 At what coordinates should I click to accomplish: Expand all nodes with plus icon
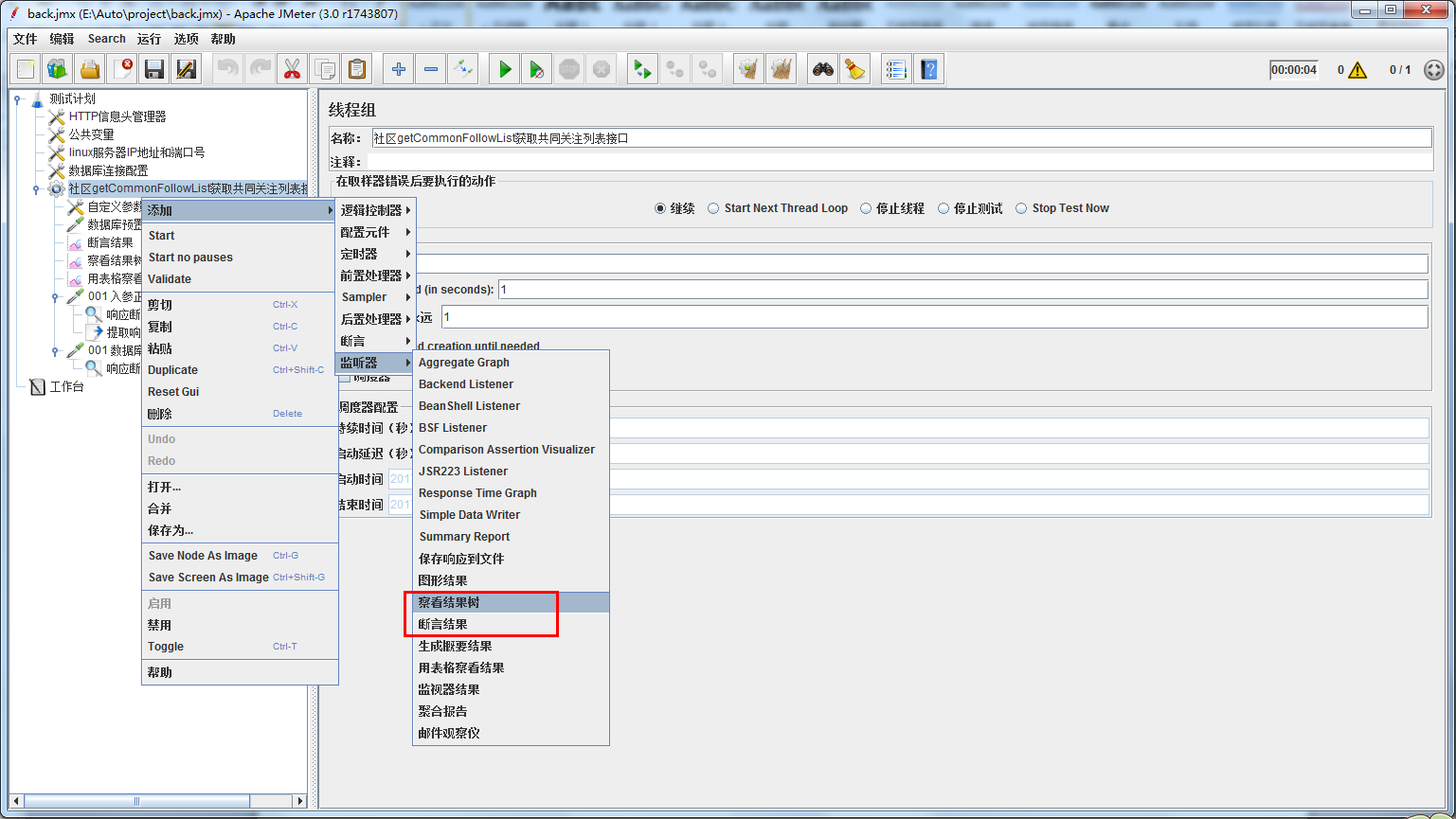pyautogui.click(x=399, y=69)
